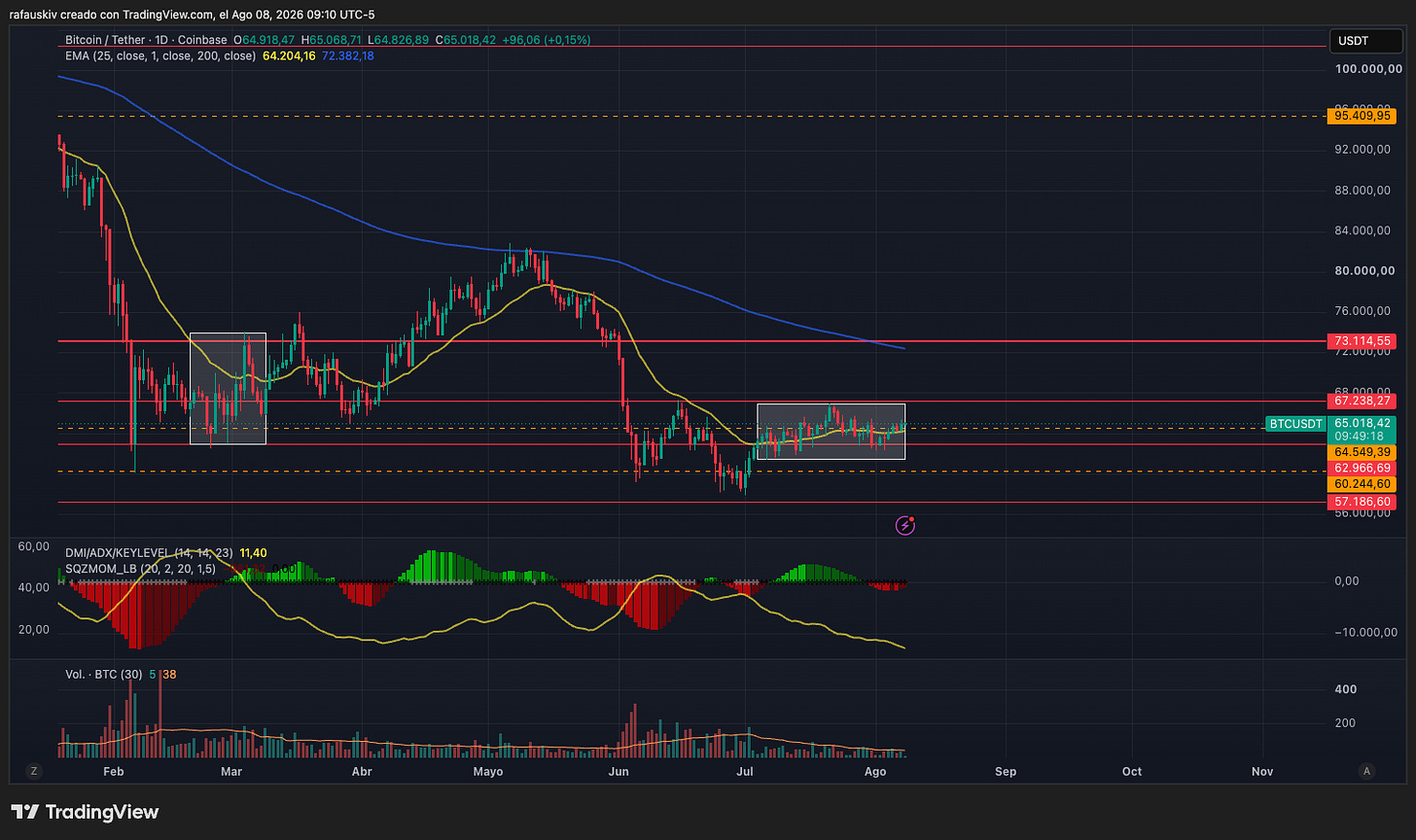Click the Nov label on time axis
1416x840 pixels.
tap(1262, 771)
